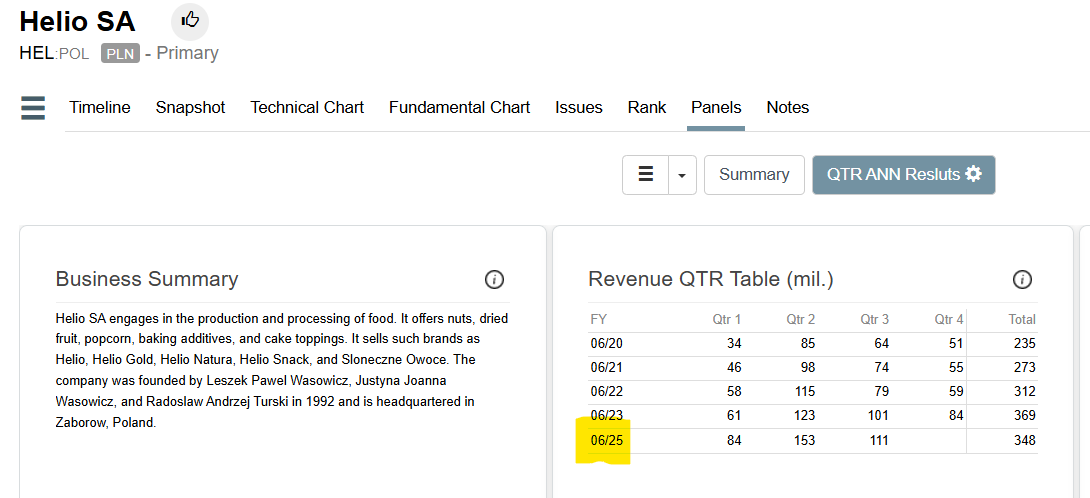
Task: Expand the dropdown arrow beside list button
Action: (x=682, y=175)
